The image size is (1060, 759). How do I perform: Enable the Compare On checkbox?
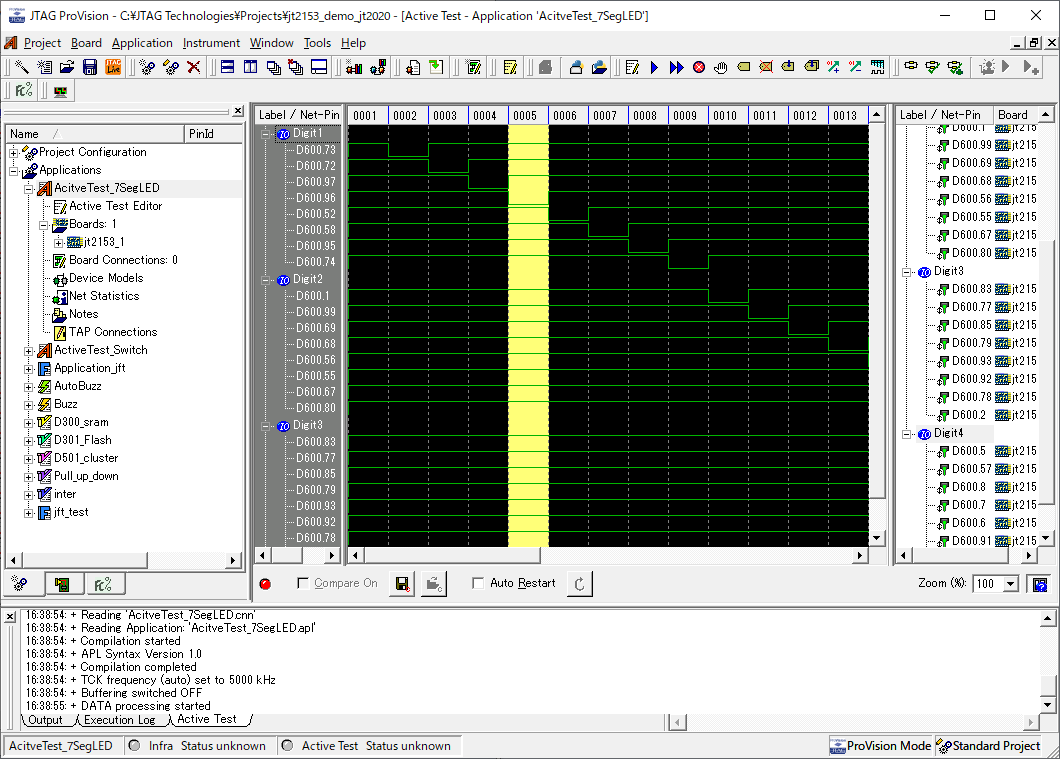point(303,583)
